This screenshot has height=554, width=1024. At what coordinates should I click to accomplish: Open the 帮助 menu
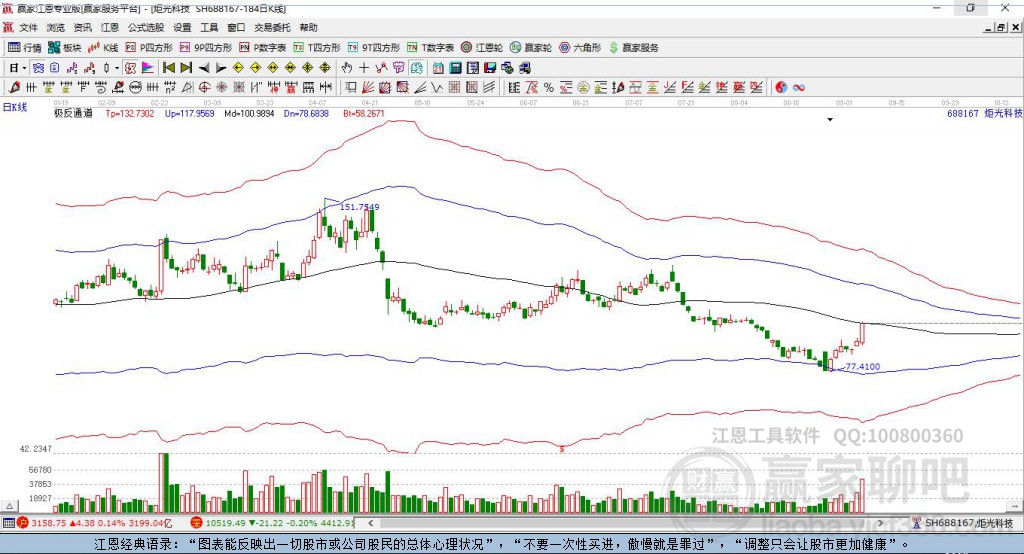click(308, 27)
